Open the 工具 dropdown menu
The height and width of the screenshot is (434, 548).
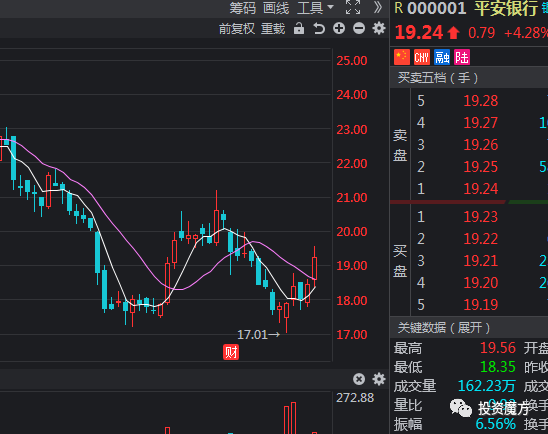pyautogui.click(x=315, y=8)
